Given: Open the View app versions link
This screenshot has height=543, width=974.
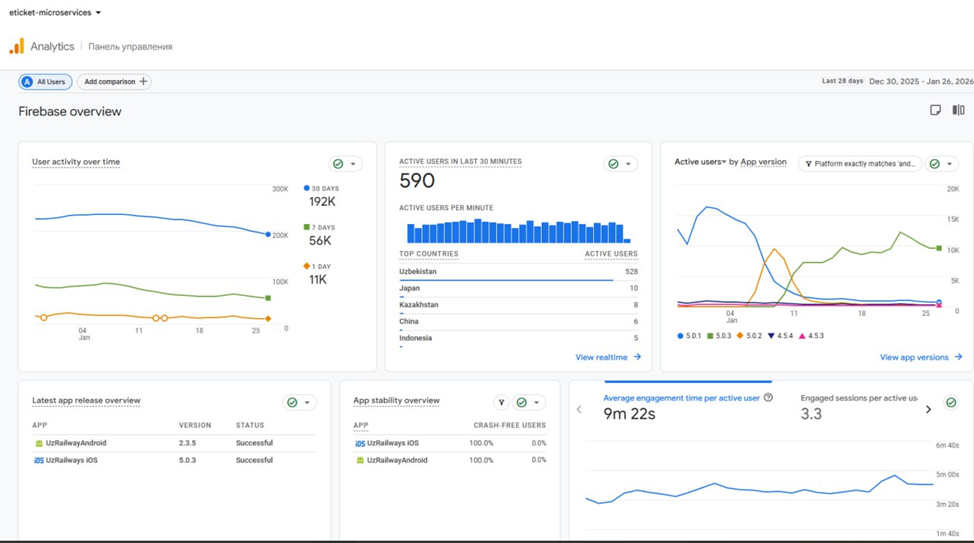Looking at the screenshot, I should (x=920, y=357).
